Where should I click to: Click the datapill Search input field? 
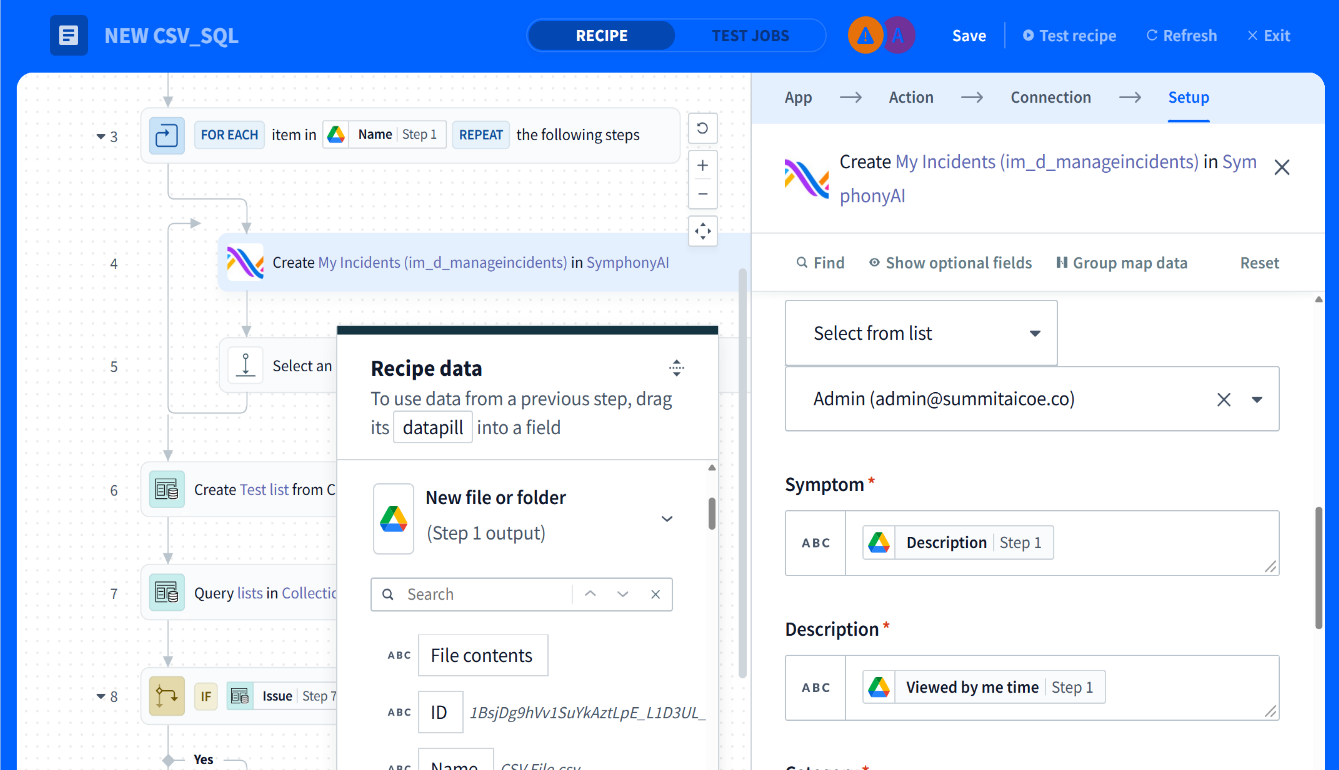(x=485, y=594)
